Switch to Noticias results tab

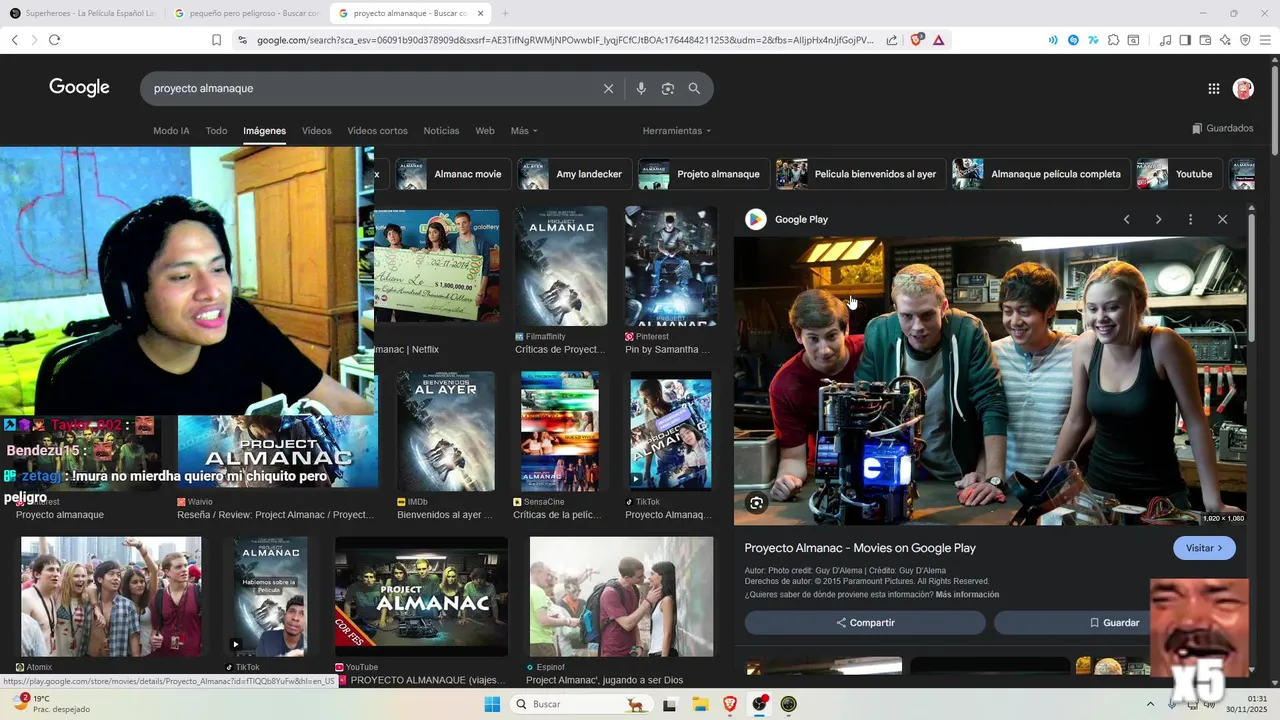441,131
